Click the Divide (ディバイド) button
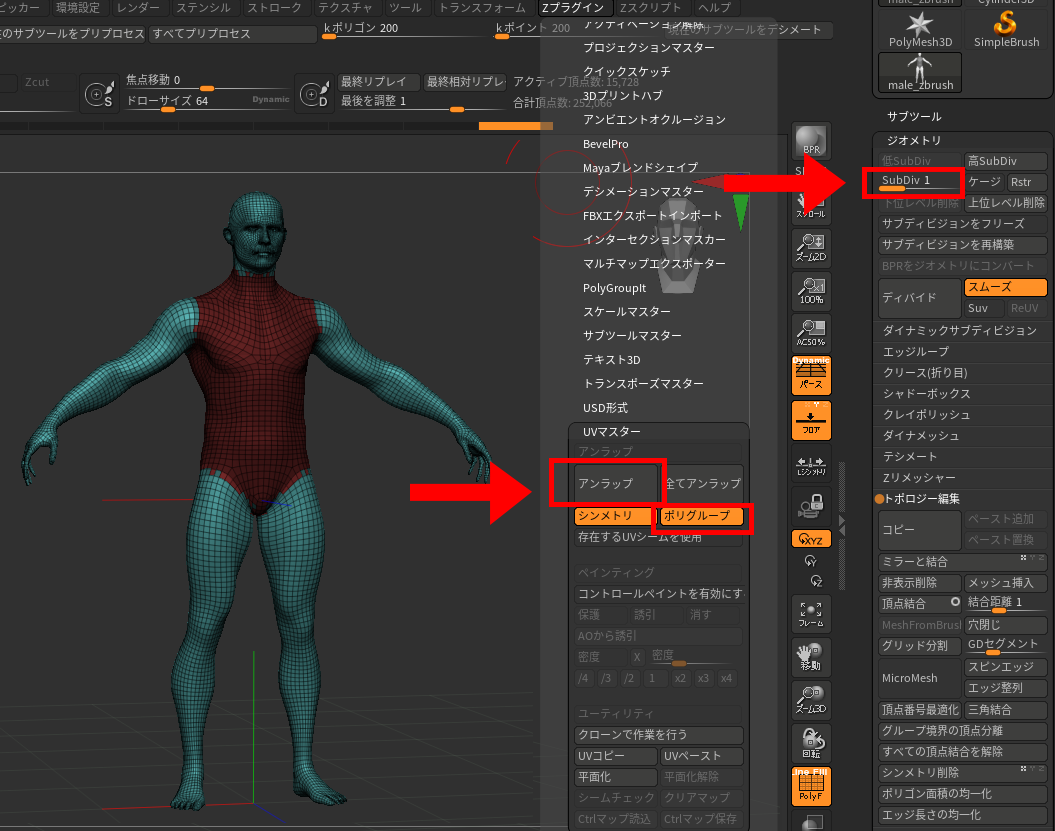 (x=920, y=297)
